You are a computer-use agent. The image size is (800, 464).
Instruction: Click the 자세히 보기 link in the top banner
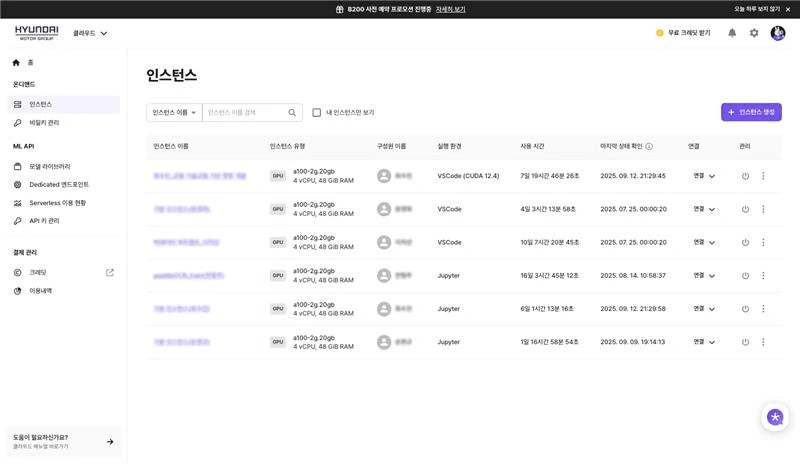pyautogui.click(x=450, y=9)
